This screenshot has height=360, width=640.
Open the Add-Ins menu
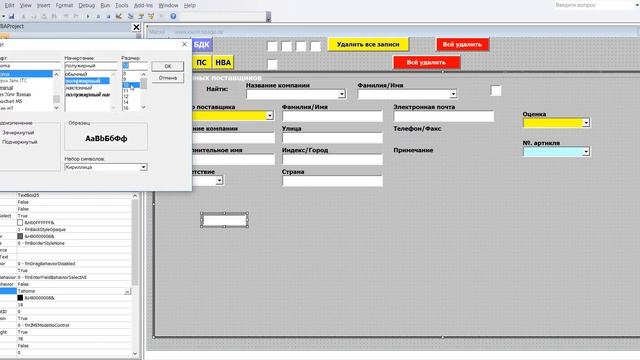[143, 5]
